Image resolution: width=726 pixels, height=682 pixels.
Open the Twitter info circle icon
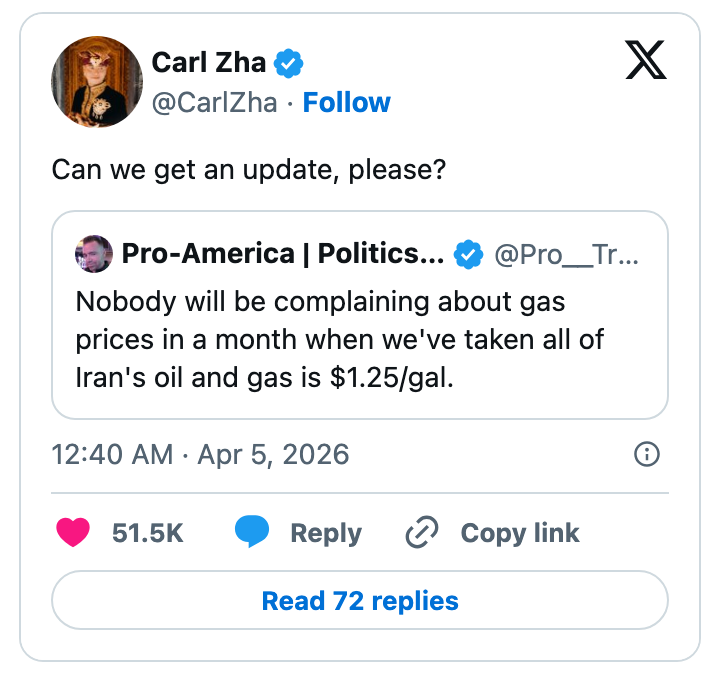pos(647,455)
